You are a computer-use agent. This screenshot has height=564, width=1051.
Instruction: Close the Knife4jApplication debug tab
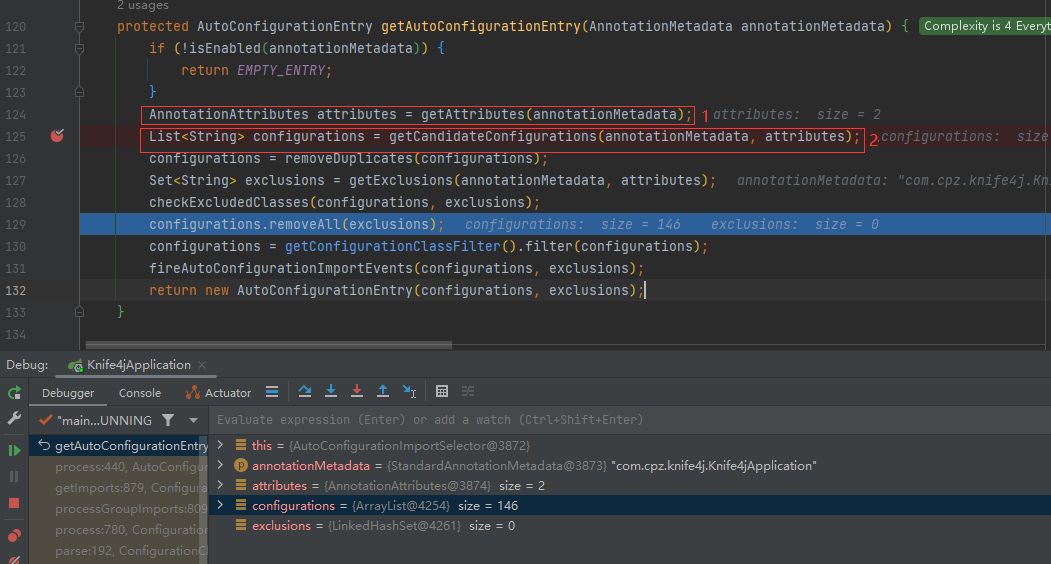pyautogui.click(x=202, y=365)
